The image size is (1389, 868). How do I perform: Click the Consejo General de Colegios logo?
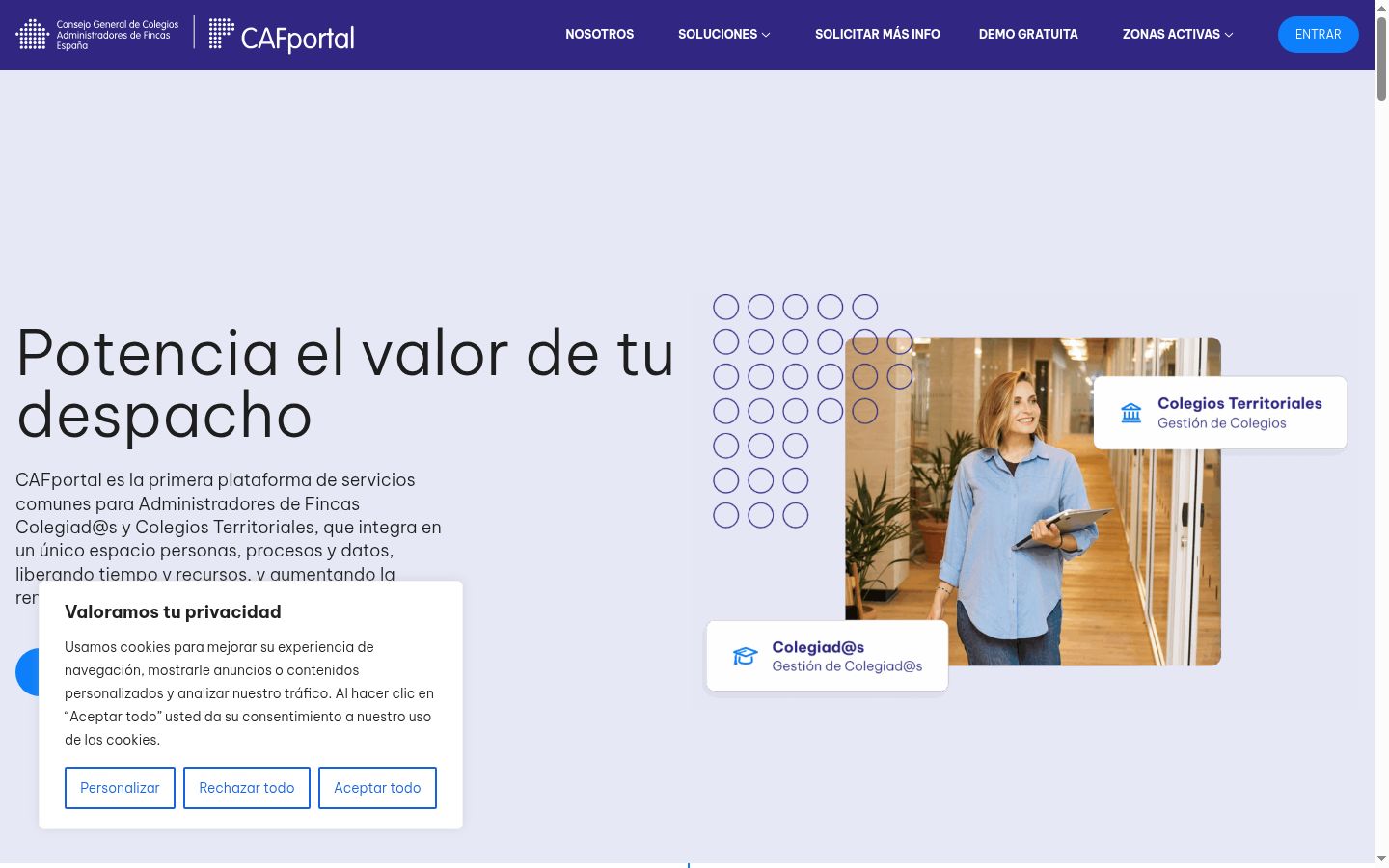(97, 35)
